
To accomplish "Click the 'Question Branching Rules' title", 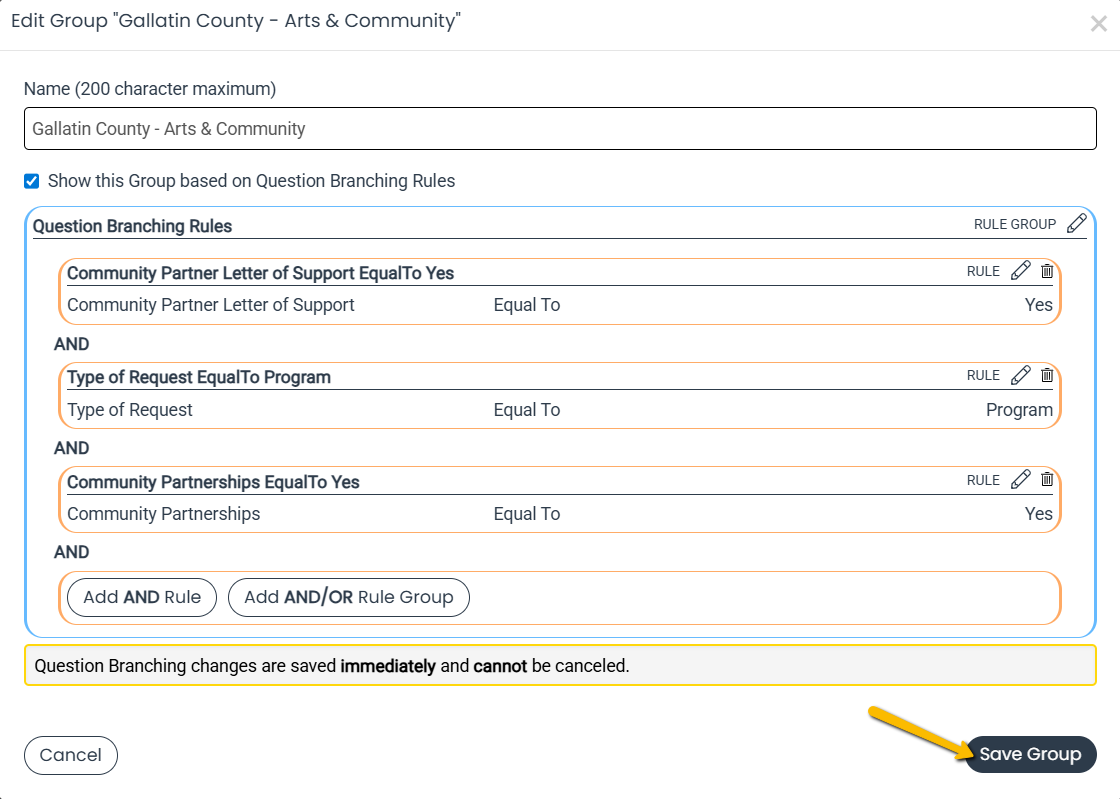I will point(133,226).
